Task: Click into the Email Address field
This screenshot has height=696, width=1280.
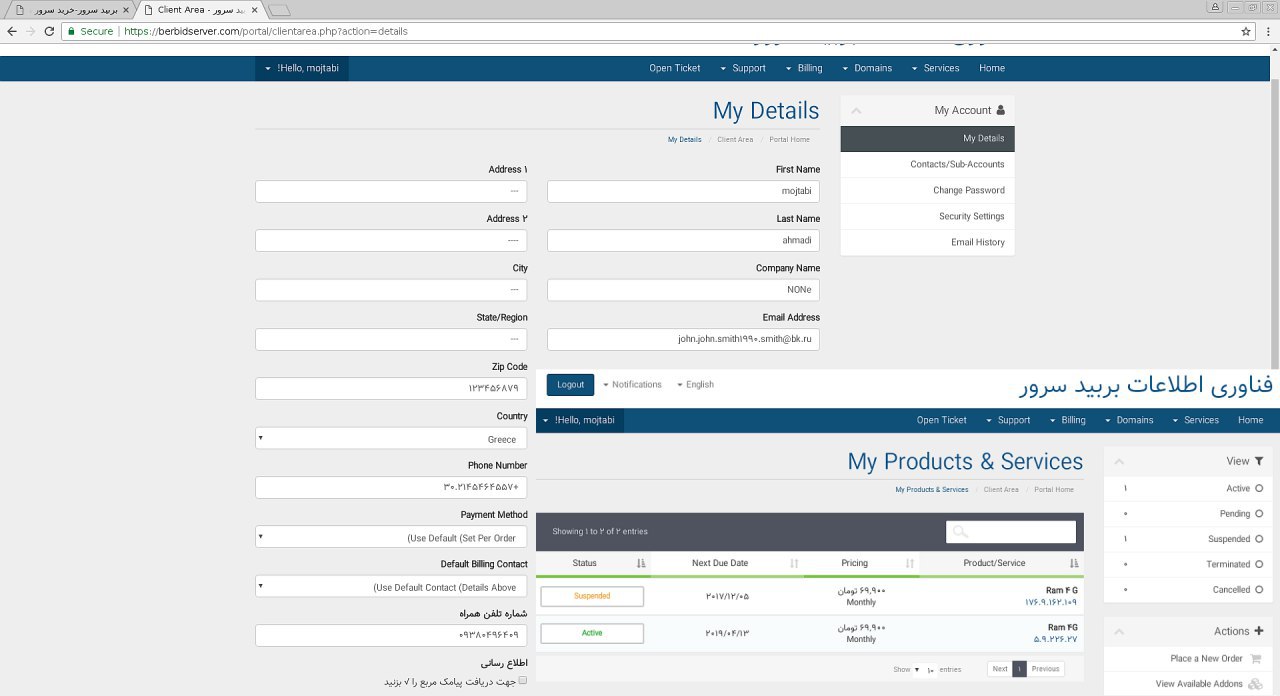Action: pyautogui.click(x=683, y=339)
